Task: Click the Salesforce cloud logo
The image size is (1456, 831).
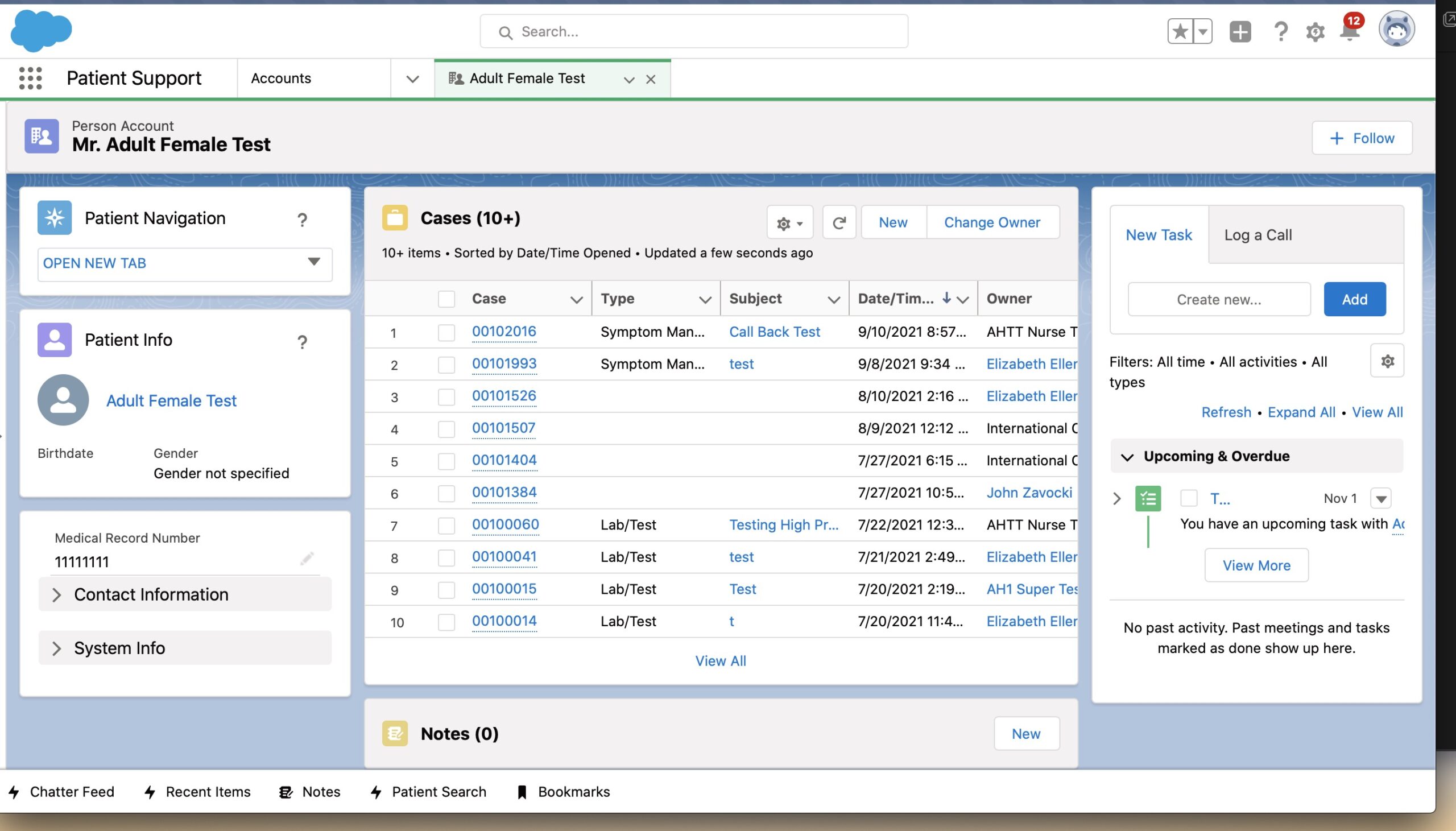Action: tap(41, 31)
